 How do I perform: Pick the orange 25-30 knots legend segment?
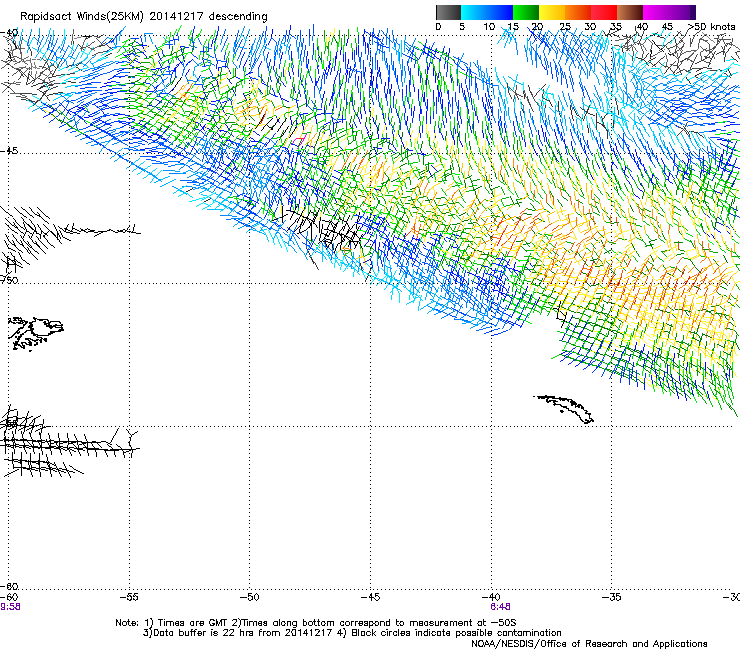pyautogui.click(x=578, y=12)
